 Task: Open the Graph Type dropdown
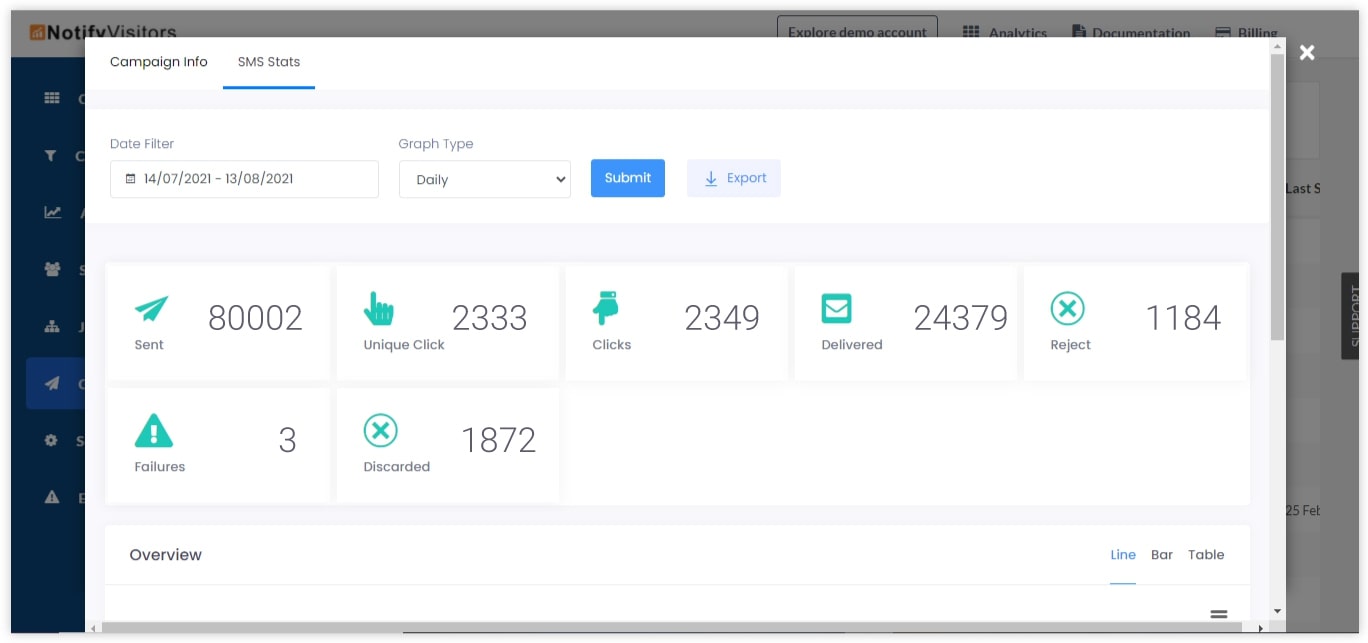tap(484, 178)
